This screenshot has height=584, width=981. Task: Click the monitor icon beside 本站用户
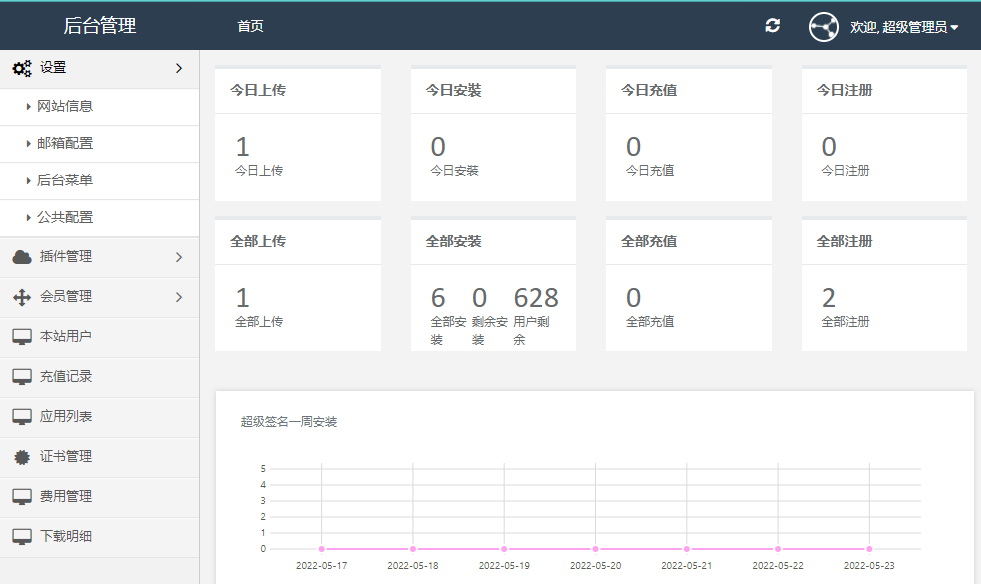tap(22, 337)
